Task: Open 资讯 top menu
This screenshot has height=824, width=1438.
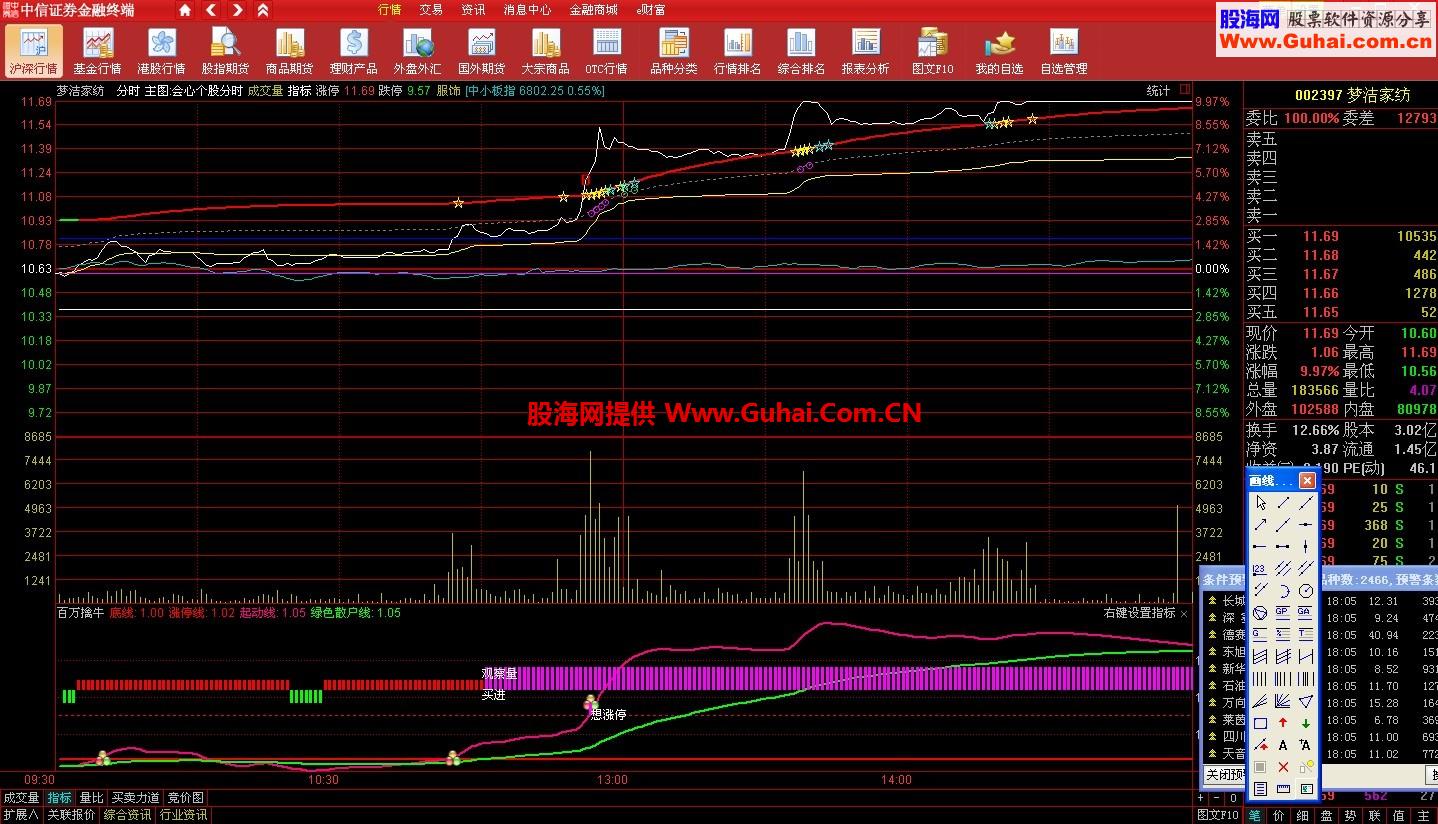Action: click(x=473, y=10)
